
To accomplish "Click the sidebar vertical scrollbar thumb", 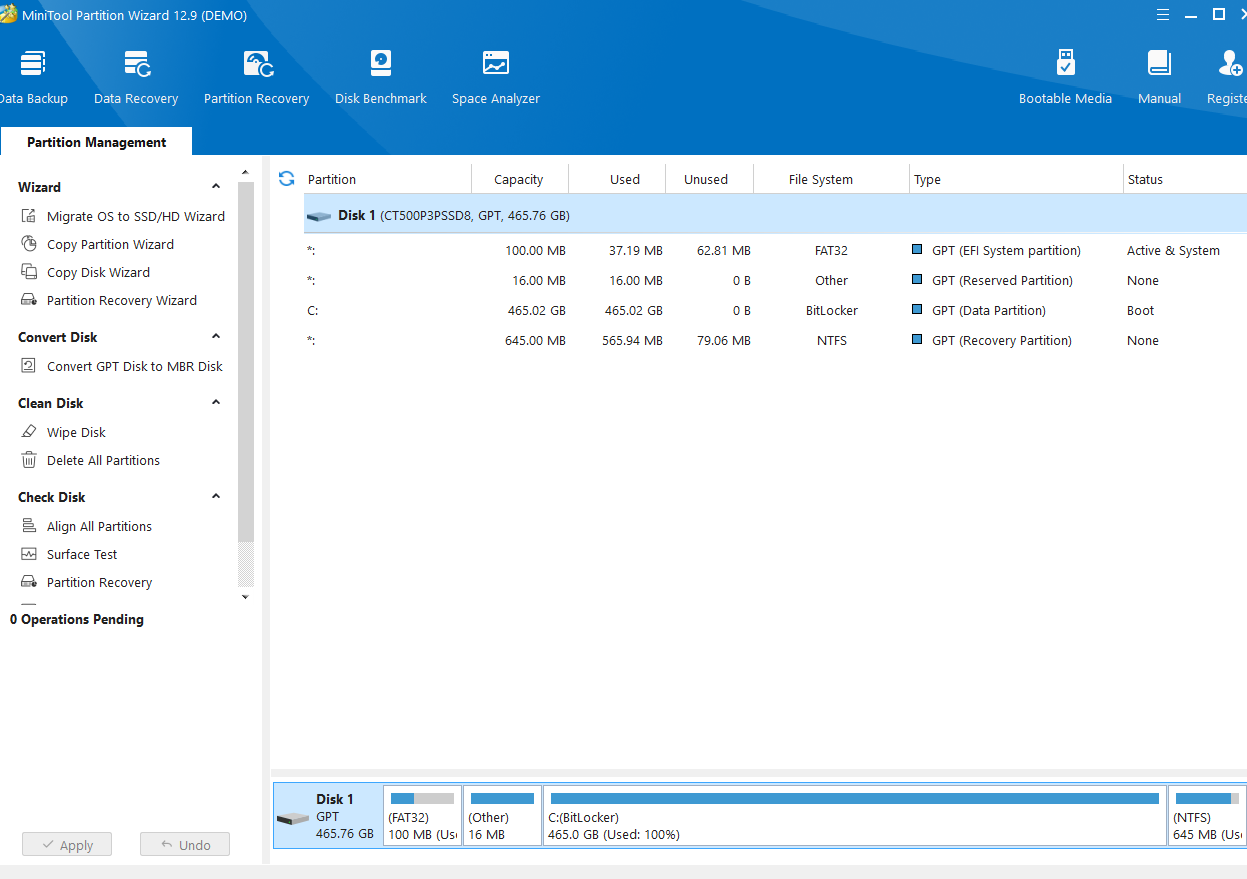I will pyautogui.click(x=245, y=361).
